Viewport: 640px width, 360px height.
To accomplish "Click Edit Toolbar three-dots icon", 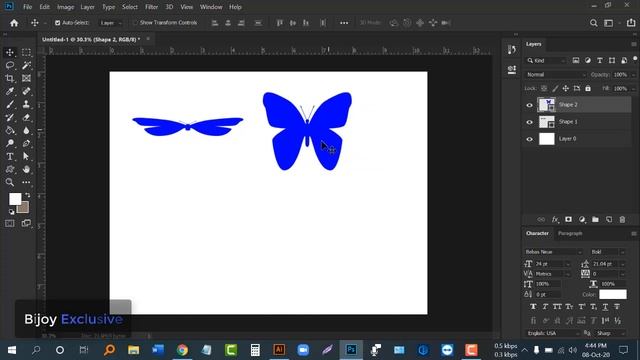I will click(x=26, y=182).
